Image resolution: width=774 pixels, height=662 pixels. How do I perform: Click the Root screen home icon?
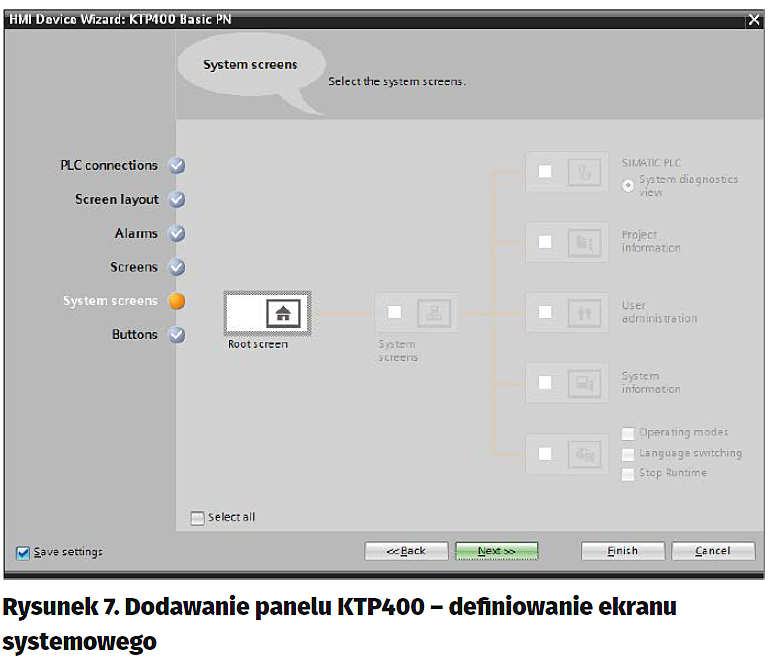pos(284,313)
